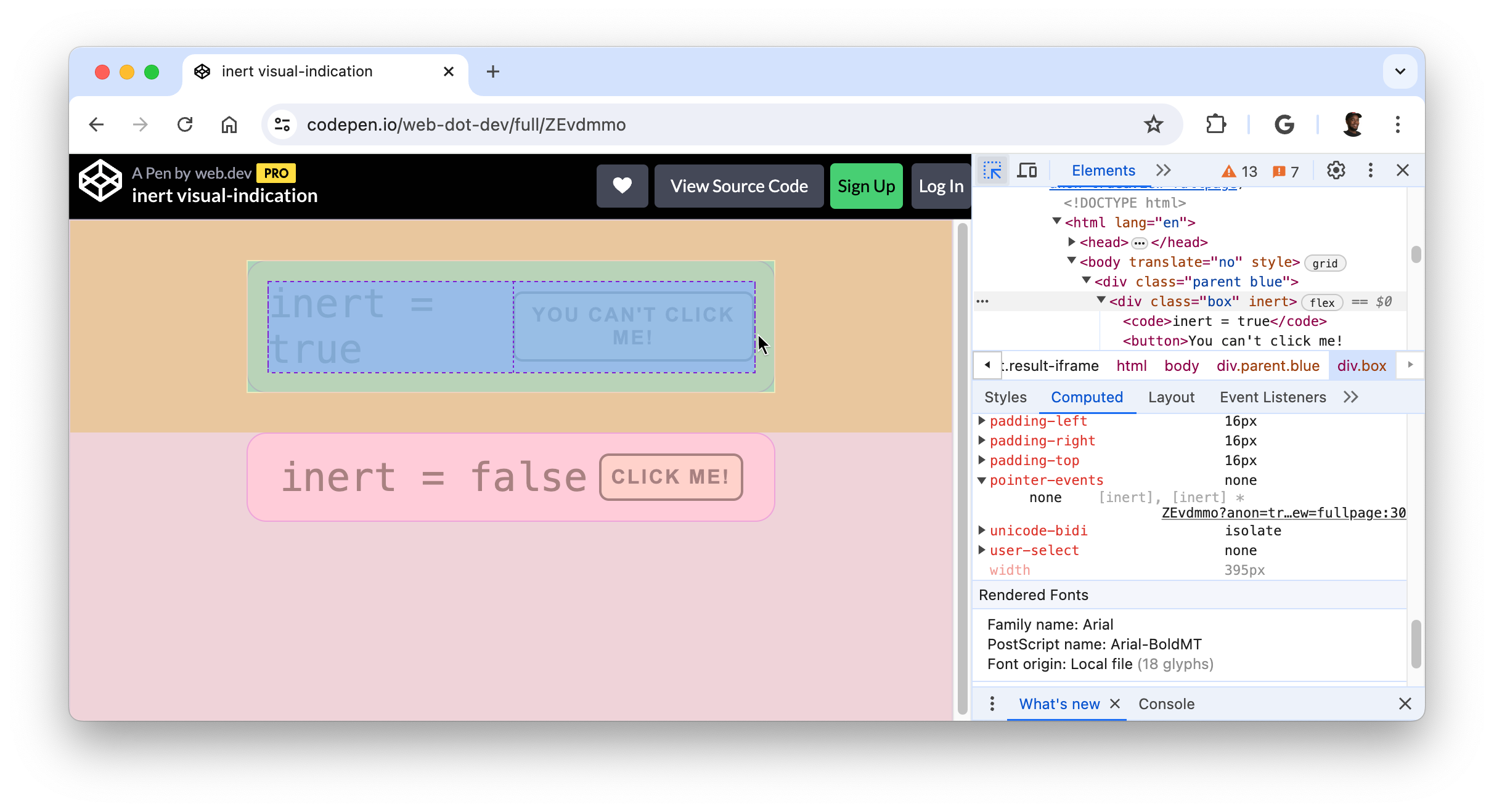
Task: Expand the pointer-events CSS property
Action: 982,480
